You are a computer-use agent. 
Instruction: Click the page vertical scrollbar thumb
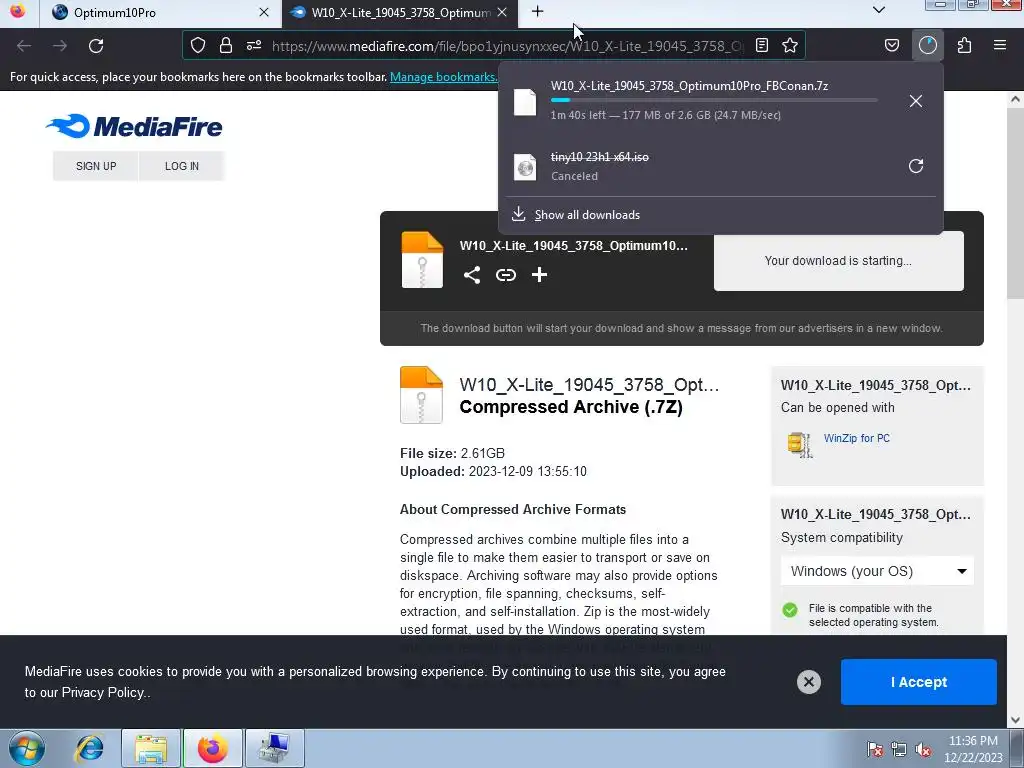pos(1015,202)
